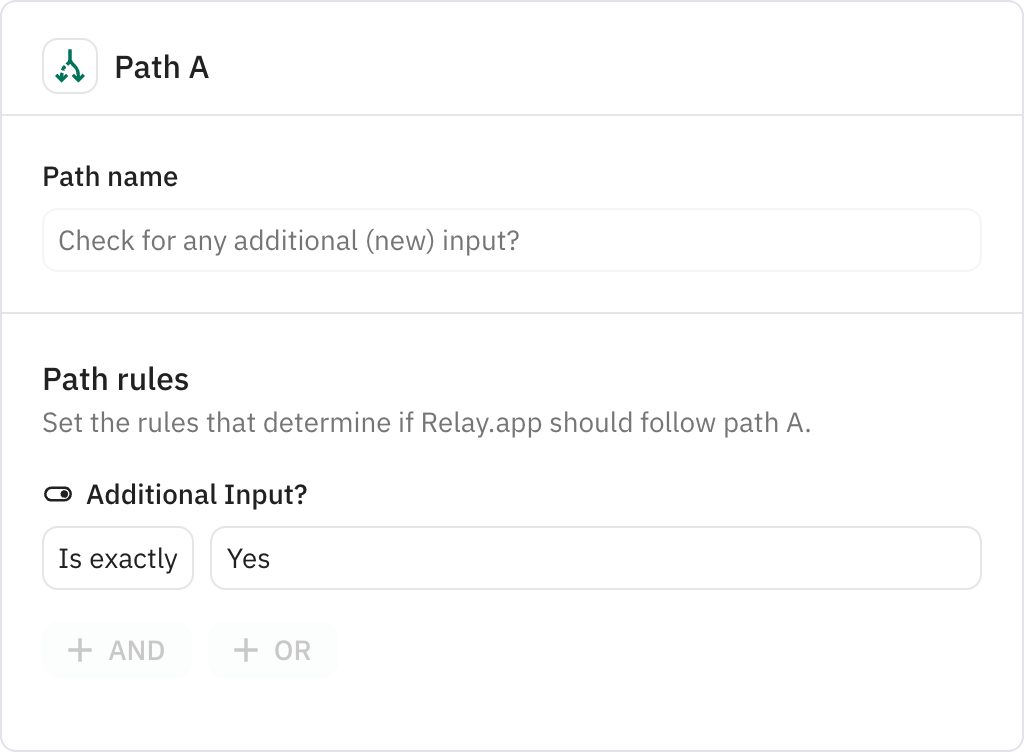Click the green branching path icon
This screenshot has height=752, width=1024.
click(69, 67)
